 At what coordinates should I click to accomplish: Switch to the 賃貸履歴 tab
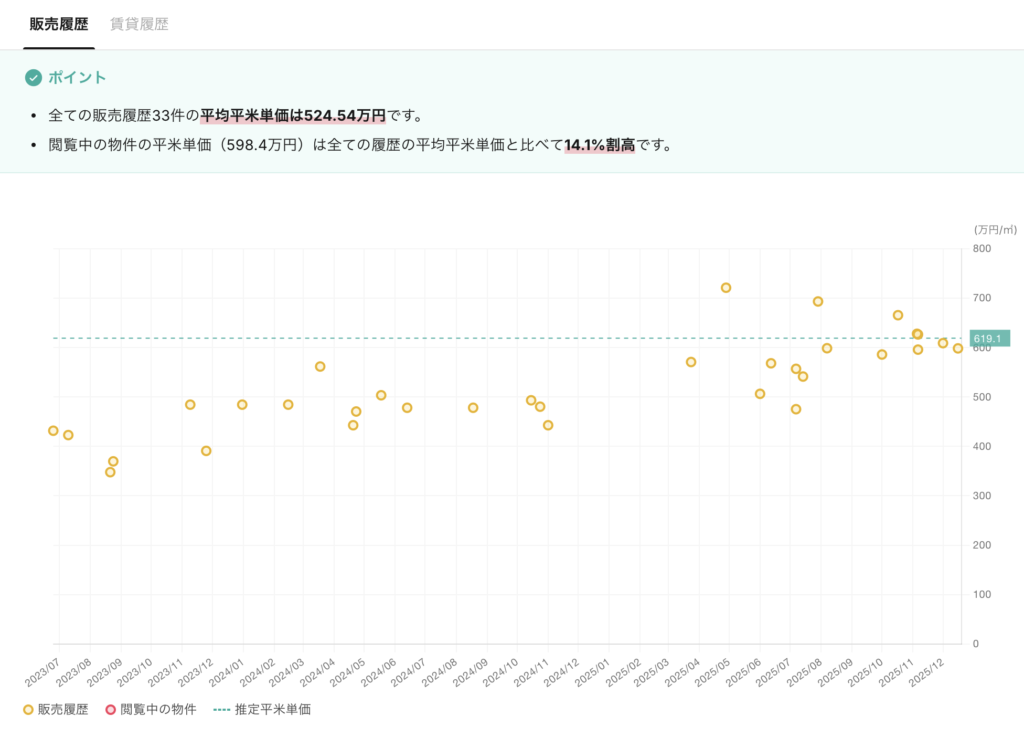pos(139,24)
